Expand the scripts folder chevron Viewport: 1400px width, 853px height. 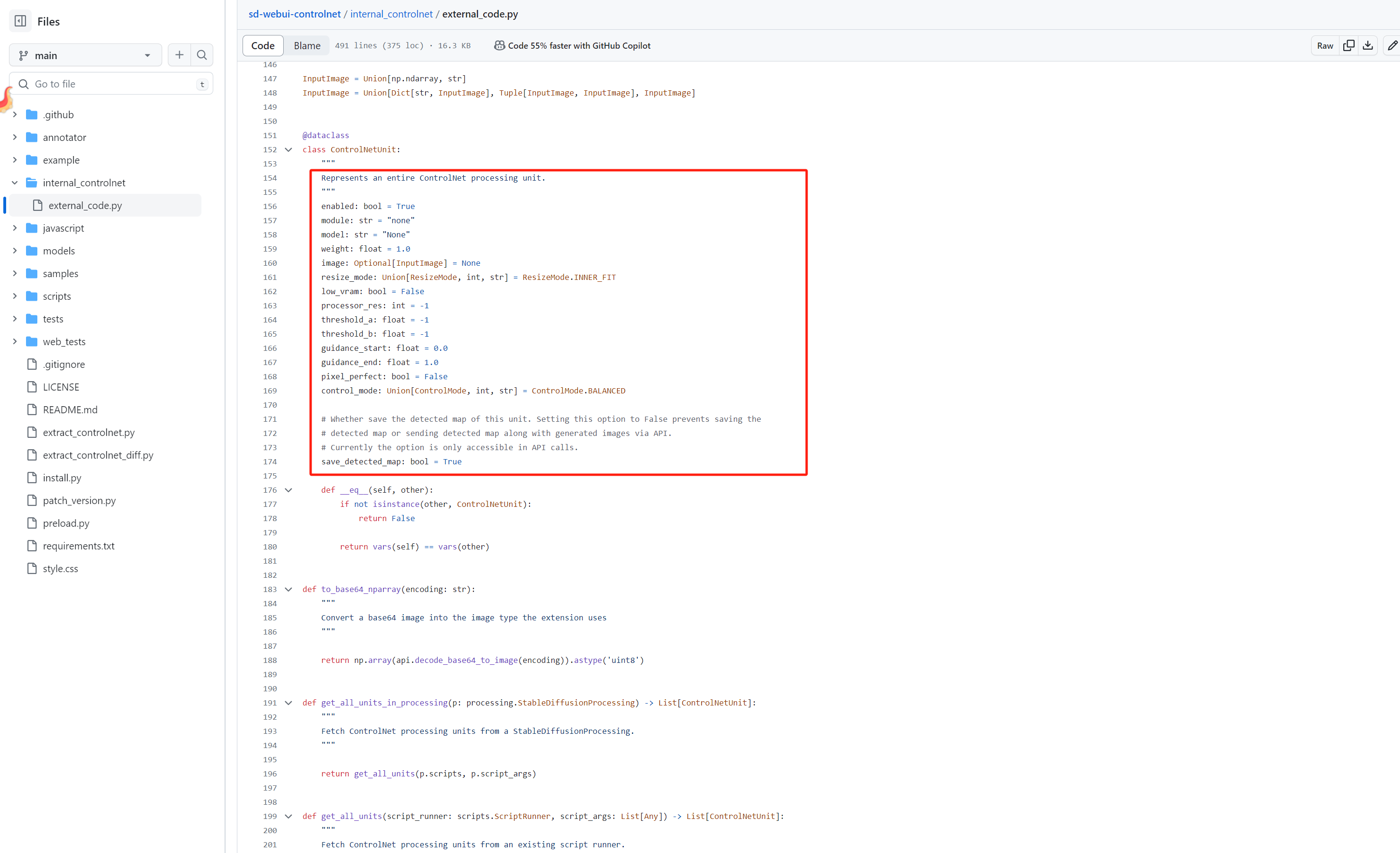15,296
